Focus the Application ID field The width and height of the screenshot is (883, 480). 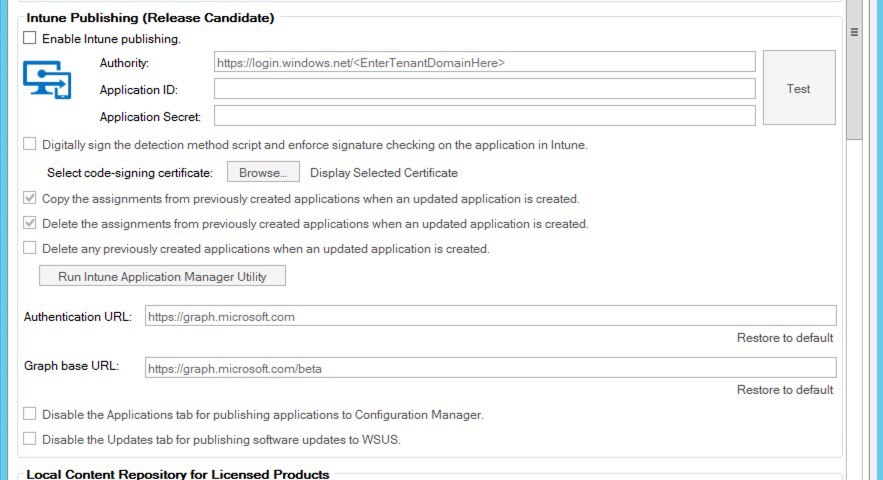pyautogui.click(x=484, y=88)
